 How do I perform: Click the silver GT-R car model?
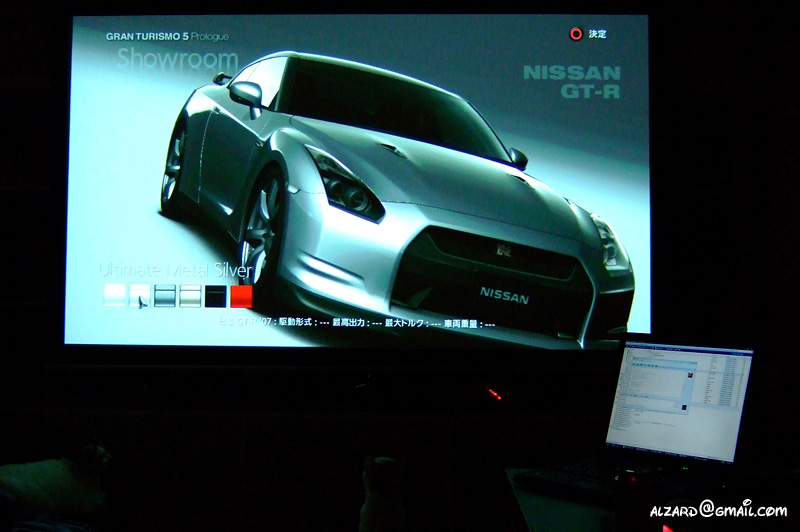click(398, 199)
